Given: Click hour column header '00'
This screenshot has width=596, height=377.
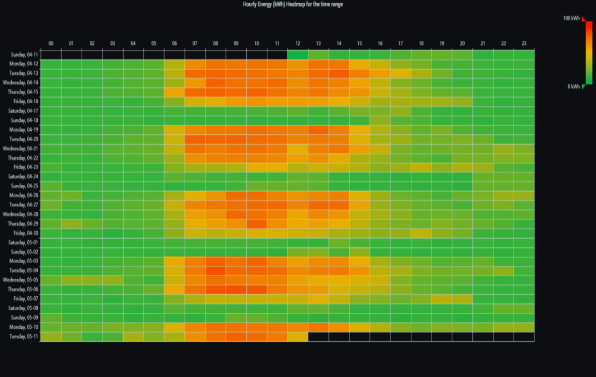Looking at the screenshot, I should tap(51, 44).
